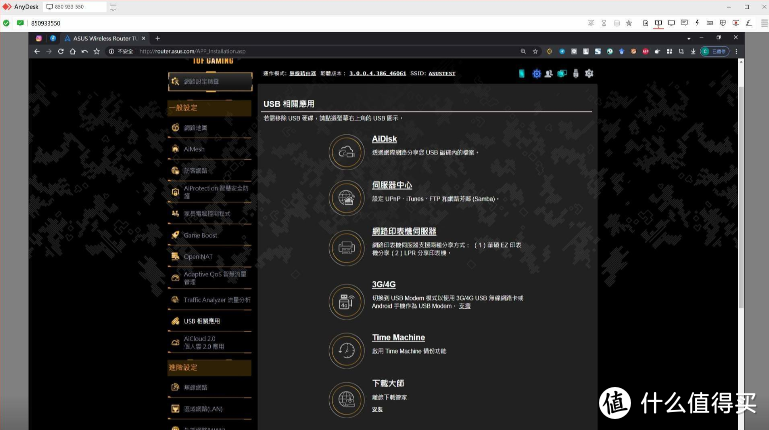Click the browser home icon

pos(73,51)
